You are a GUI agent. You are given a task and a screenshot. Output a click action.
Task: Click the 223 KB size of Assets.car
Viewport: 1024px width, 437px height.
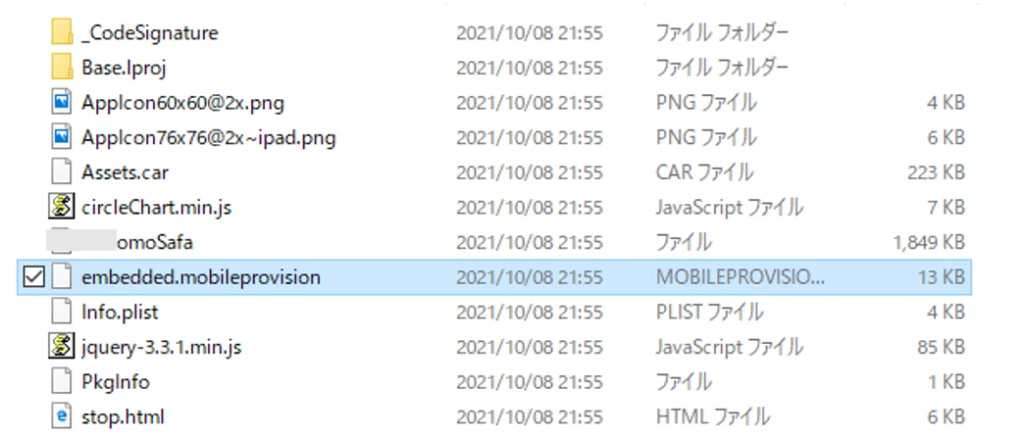point(936,173)
